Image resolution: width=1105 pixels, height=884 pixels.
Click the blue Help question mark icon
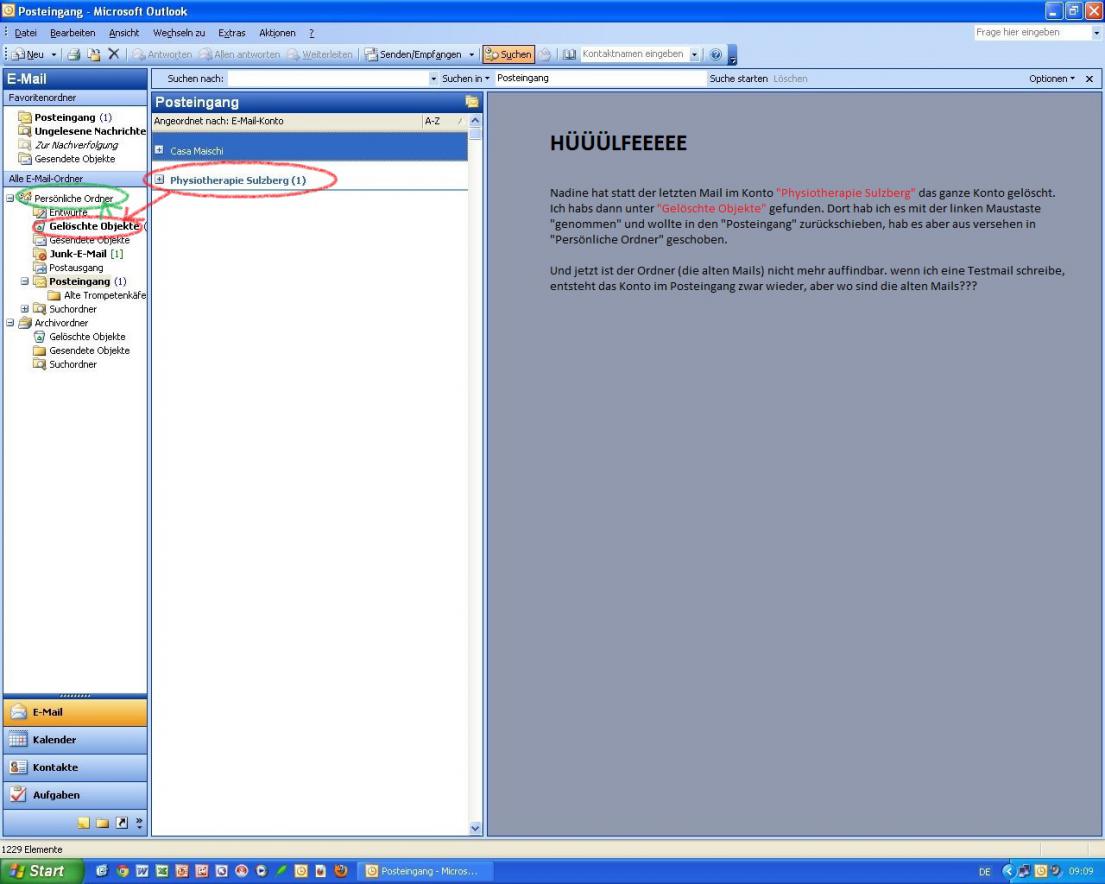(715, 54)
